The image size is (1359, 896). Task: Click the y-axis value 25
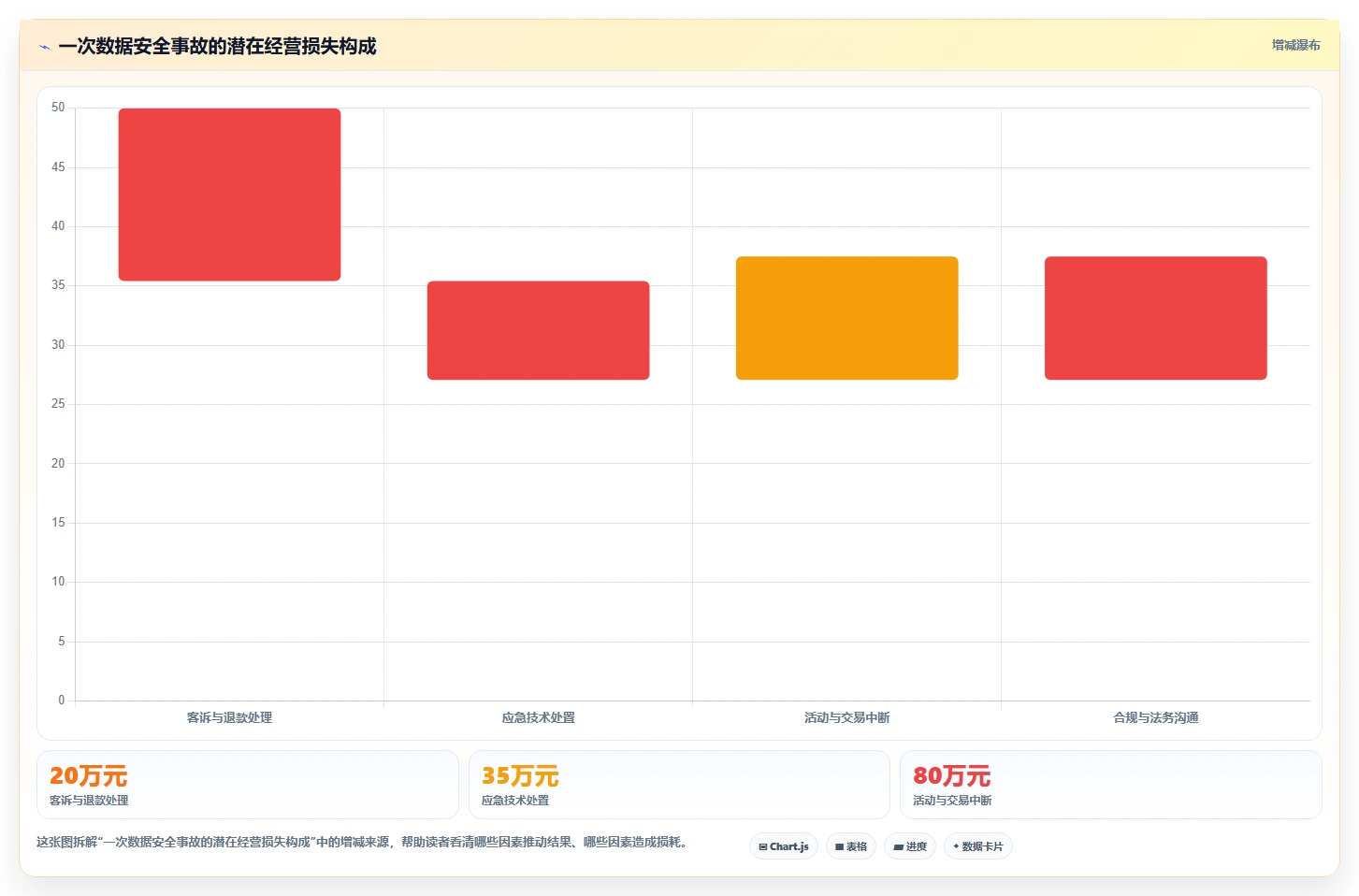point(58,404)
